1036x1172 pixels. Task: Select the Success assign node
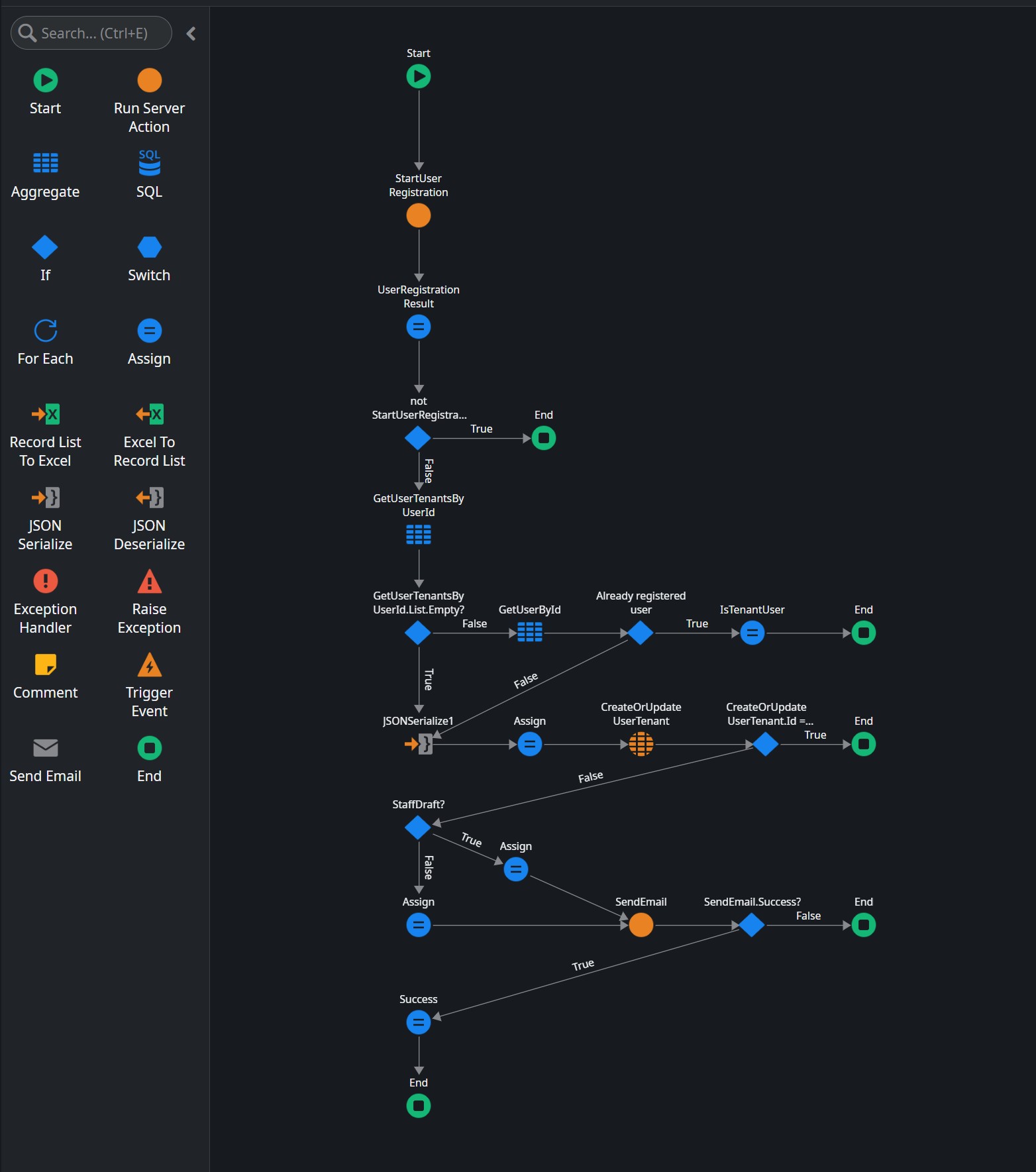click(419, 1023)
